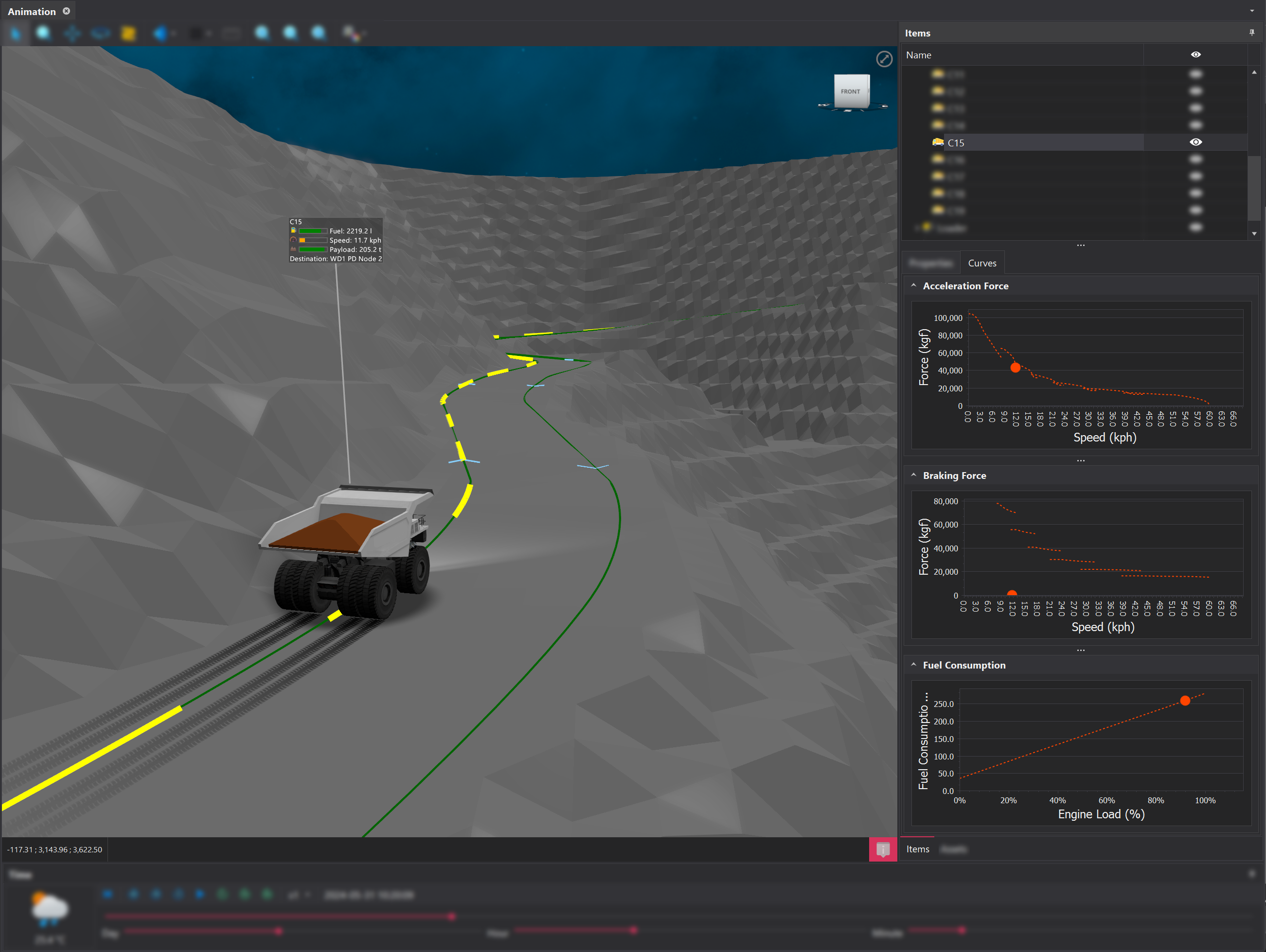Viewport: 1266px width, 952px height.
Task: Select the pointer tool in toolbar
Action: [x=16, y=34]
